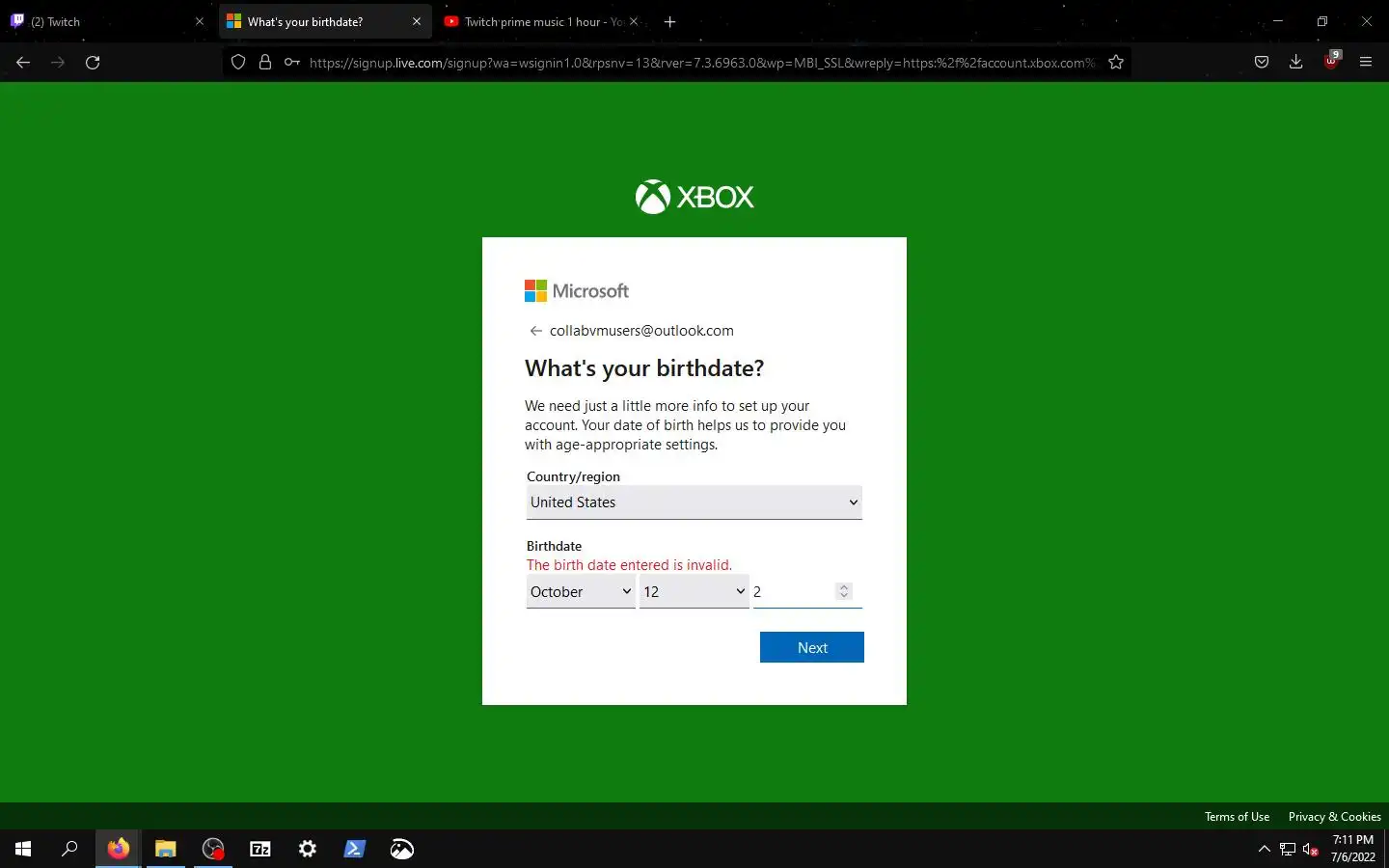
Task: Show hidden system tray icons
Action: tap(1265, 849)
